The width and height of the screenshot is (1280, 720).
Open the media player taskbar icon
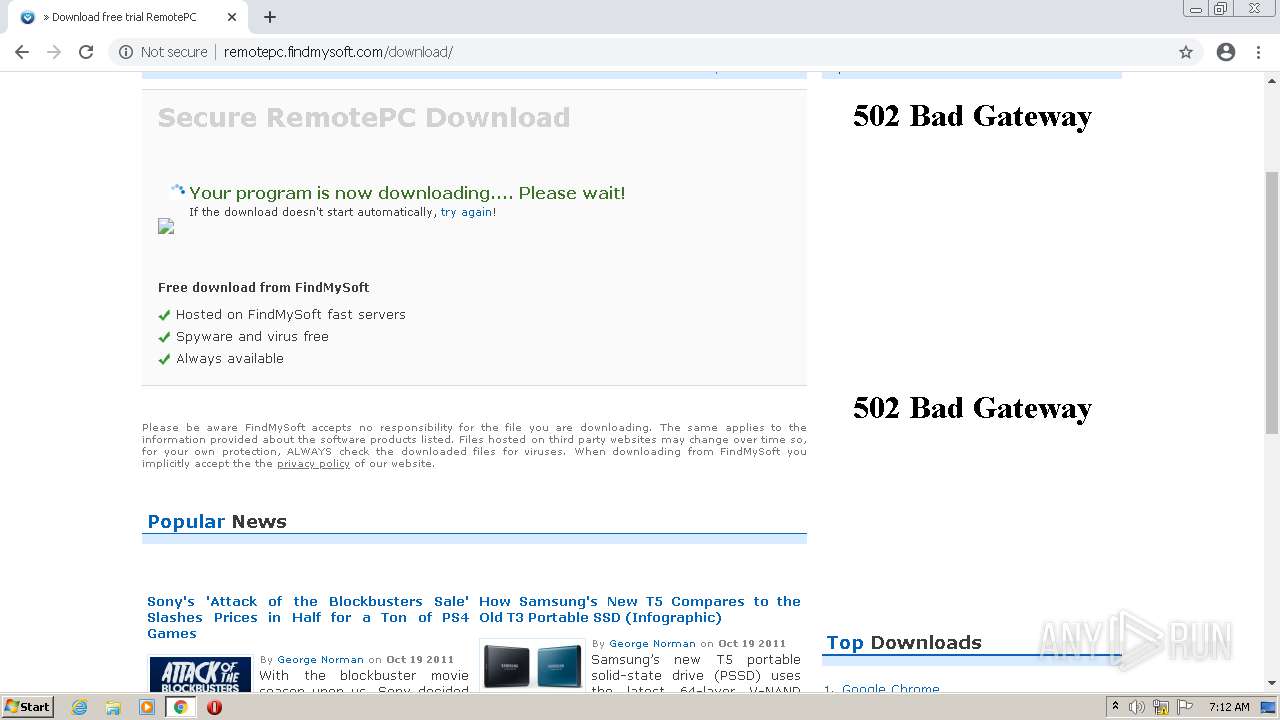tap(147, 707)
